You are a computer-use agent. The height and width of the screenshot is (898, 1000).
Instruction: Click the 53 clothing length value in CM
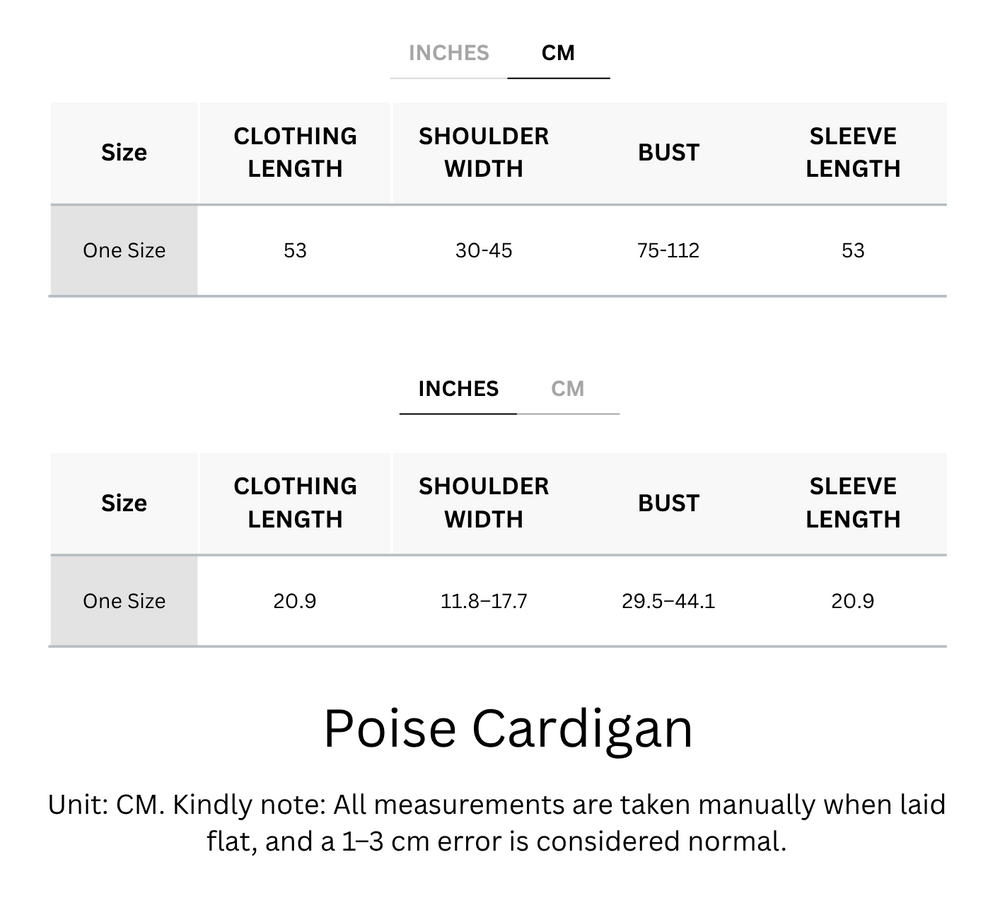pyautogui.click(x=294, y=250)
